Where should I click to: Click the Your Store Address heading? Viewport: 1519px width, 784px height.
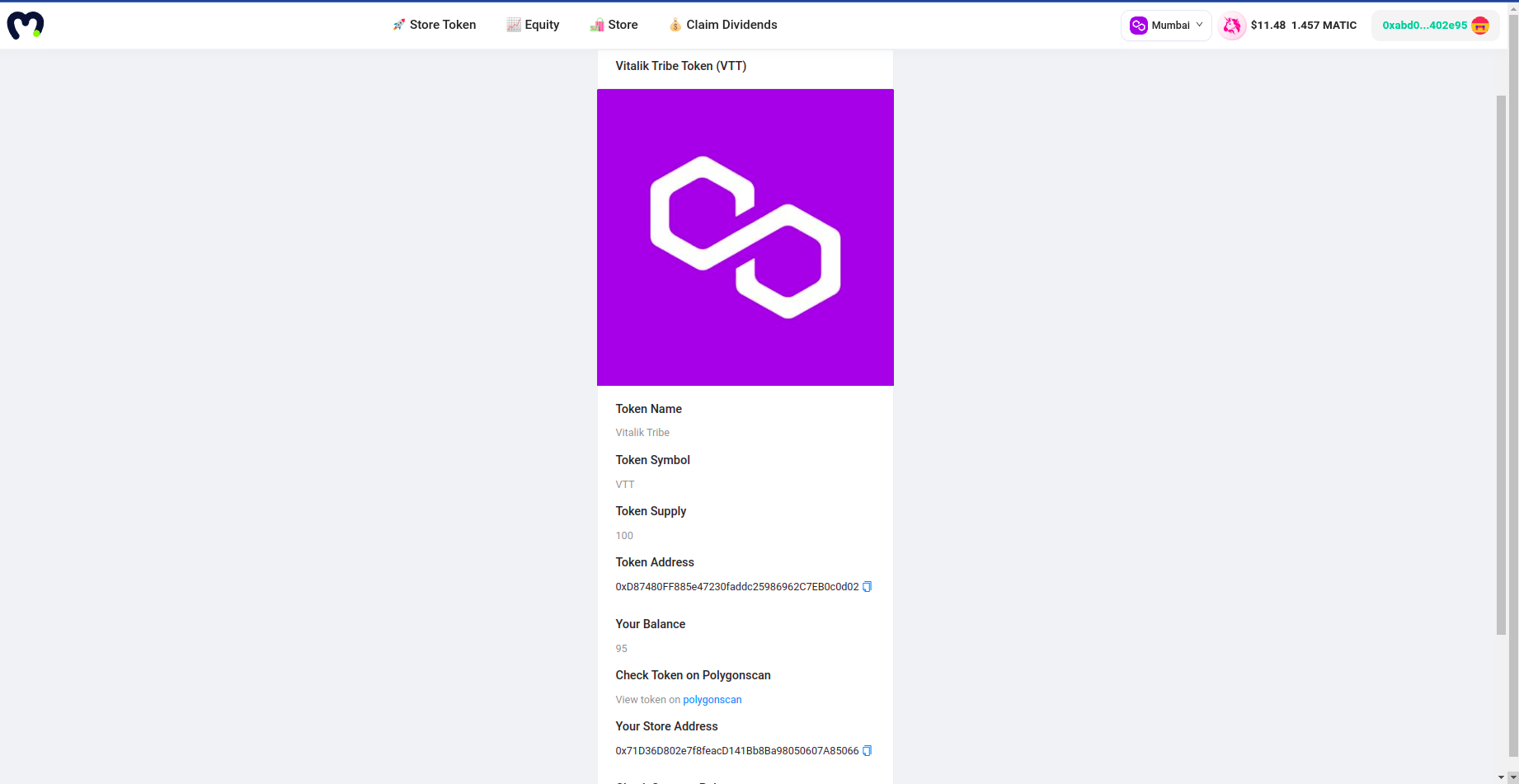pyautogui.click(x=666, y=726)
